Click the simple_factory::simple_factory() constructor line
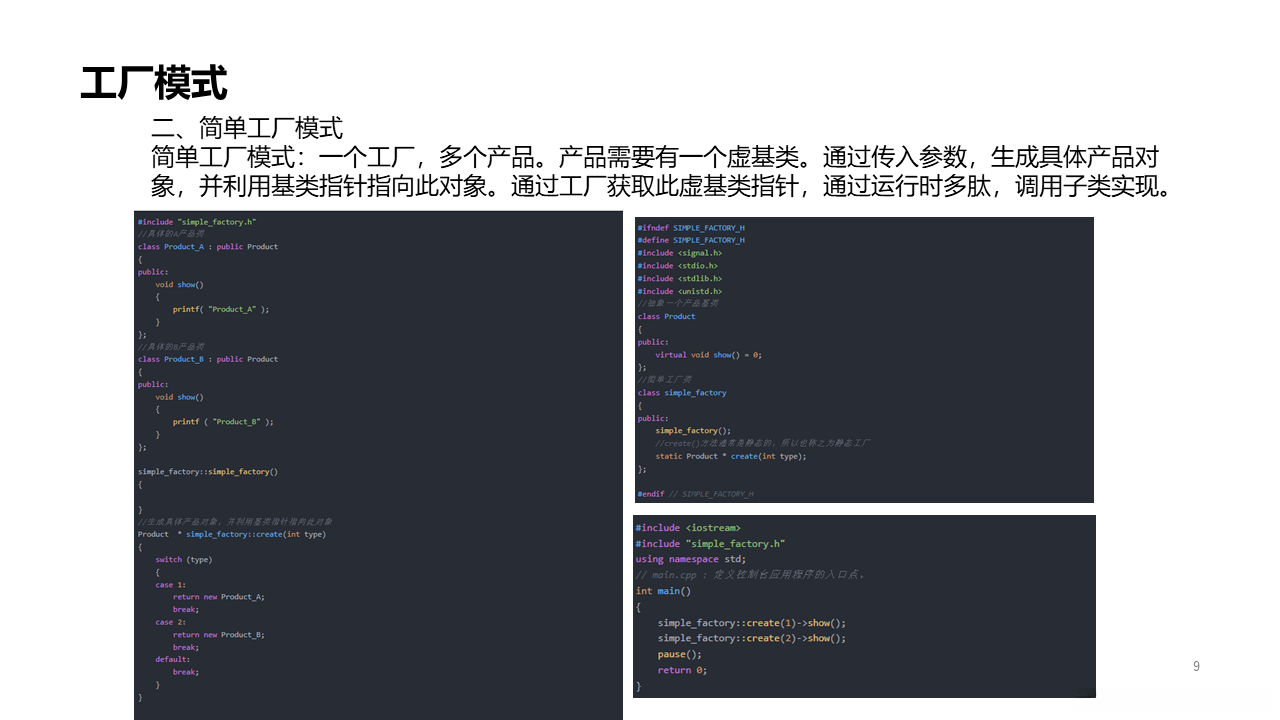The width and height of the screenshot is (1280, 720). point(208,471)
